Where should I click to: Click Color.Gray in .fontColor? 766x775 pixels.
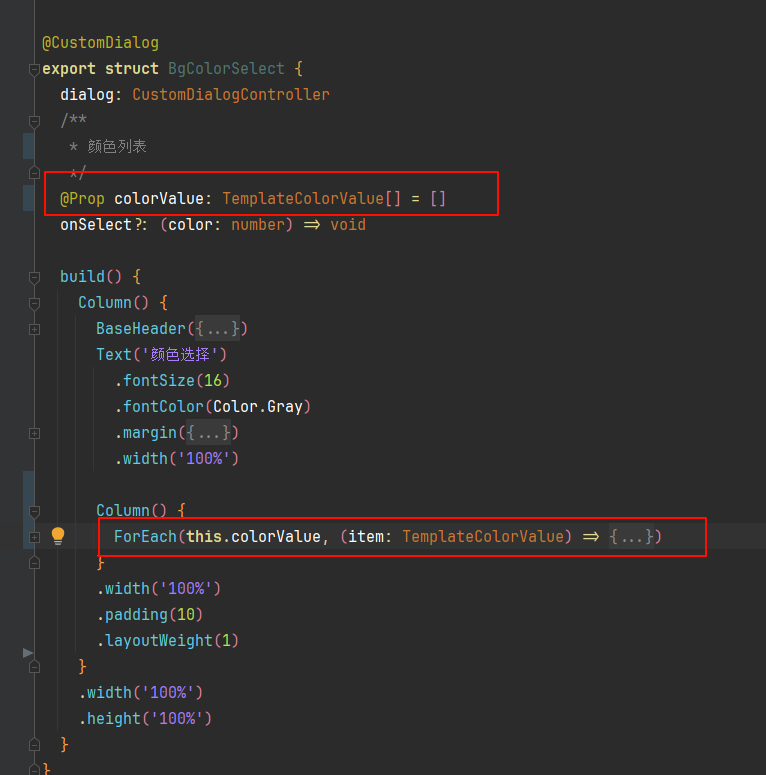258,407
